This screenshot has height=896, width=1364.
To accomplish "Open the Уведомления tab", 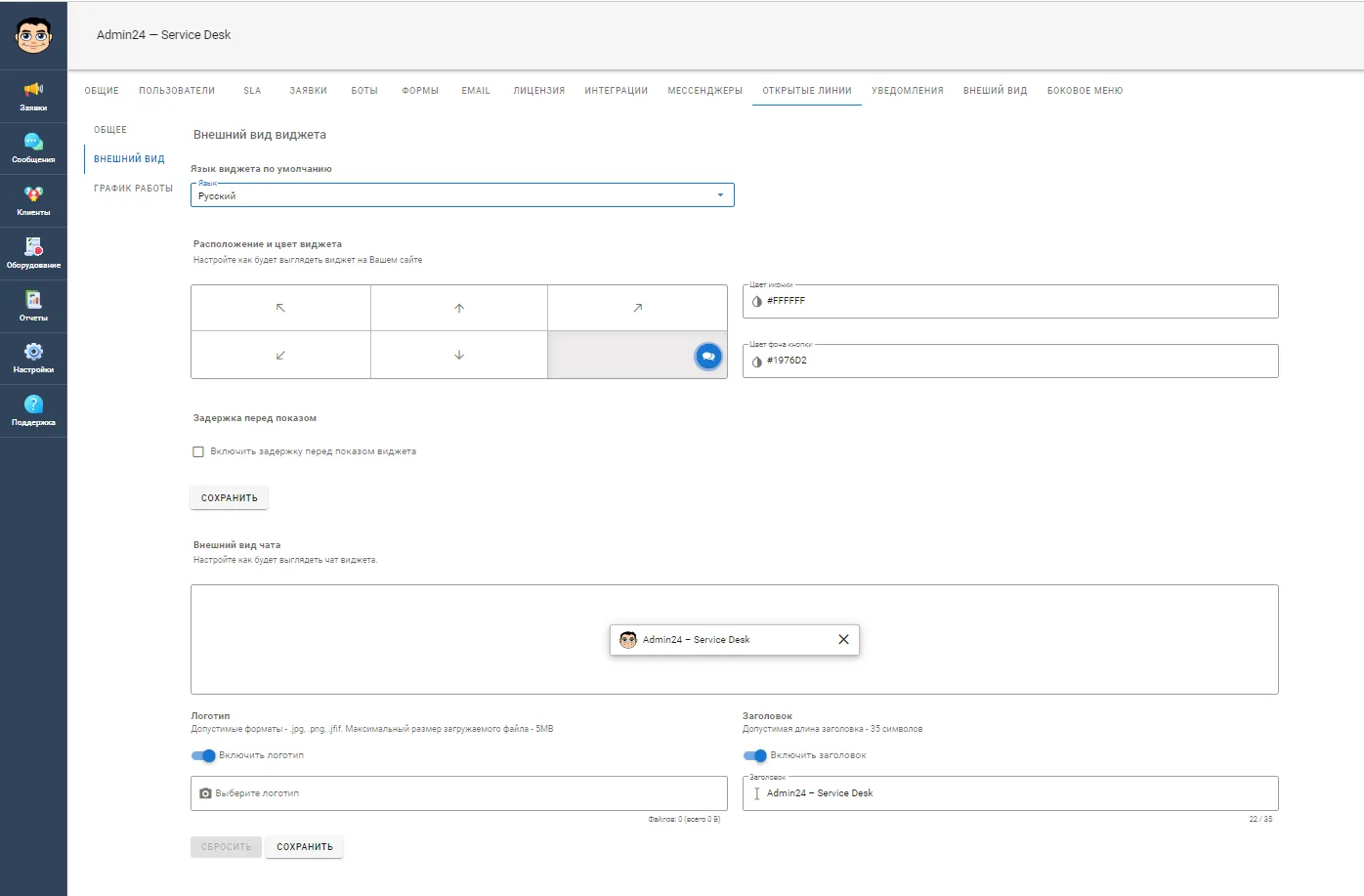I will coord(908,91).
